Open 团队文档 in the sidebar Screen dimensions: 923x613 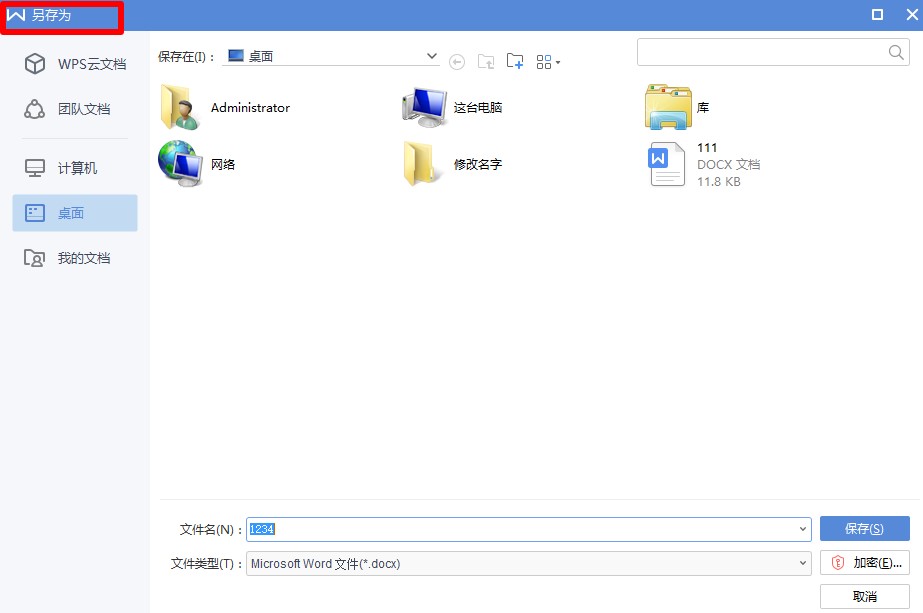point(75,109)
